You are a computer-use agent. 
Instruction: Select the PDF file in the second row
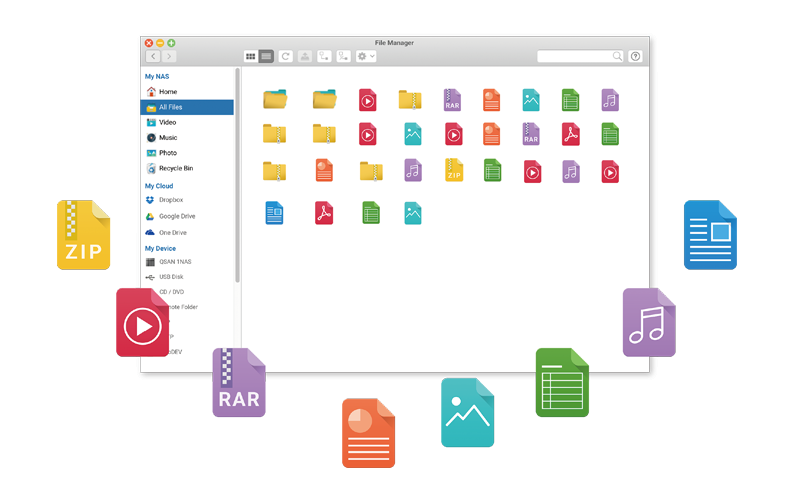[571, 134]
